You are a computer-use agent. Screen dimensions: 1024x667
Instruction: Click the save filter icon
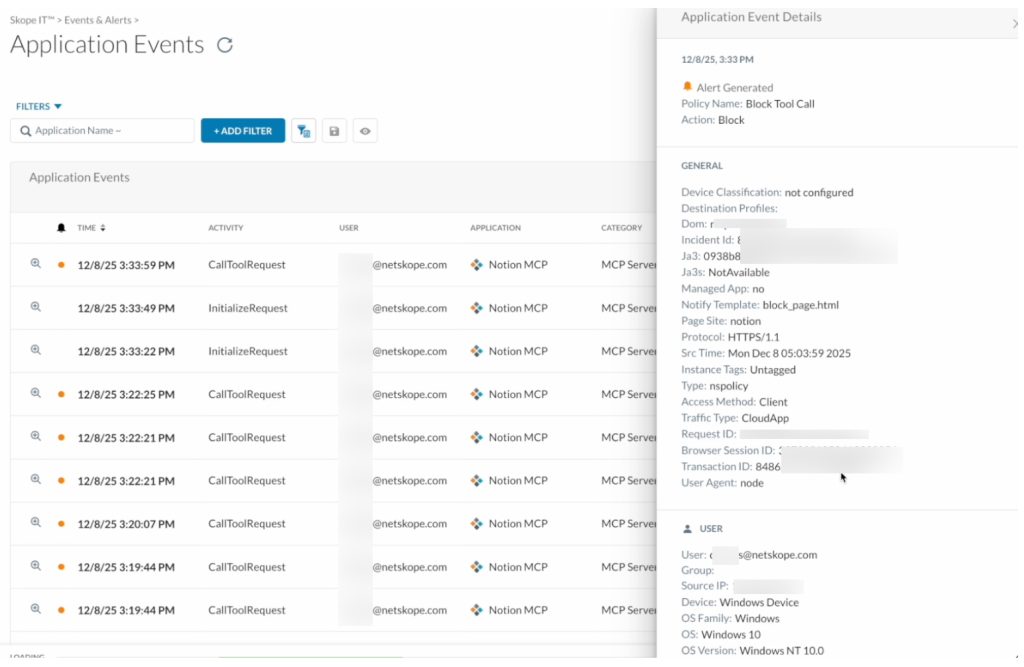click(334, 131)
